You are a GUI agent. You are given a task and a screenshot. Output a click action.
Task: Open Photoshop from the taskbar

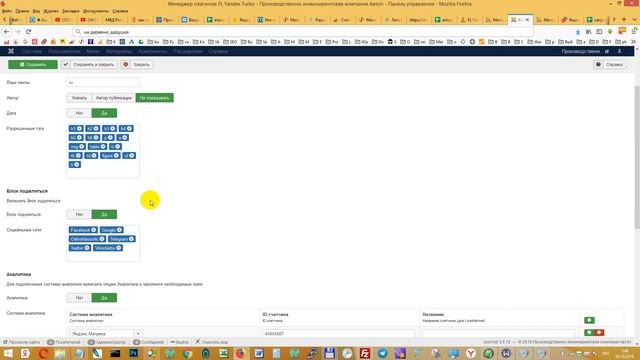tap(133, 353)
